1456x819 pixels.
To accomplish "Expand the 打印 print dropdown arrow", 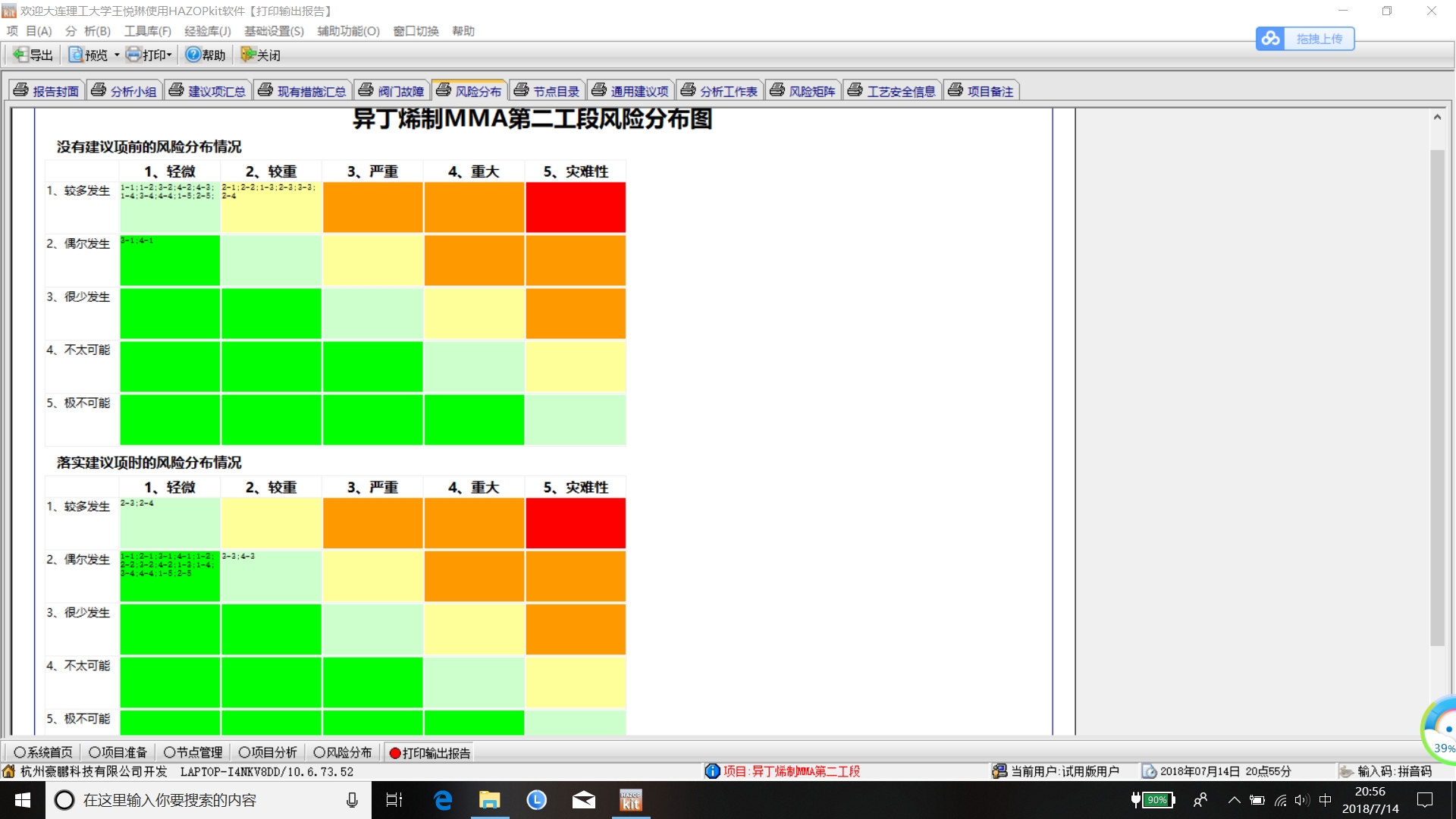I will click(170, 55).
